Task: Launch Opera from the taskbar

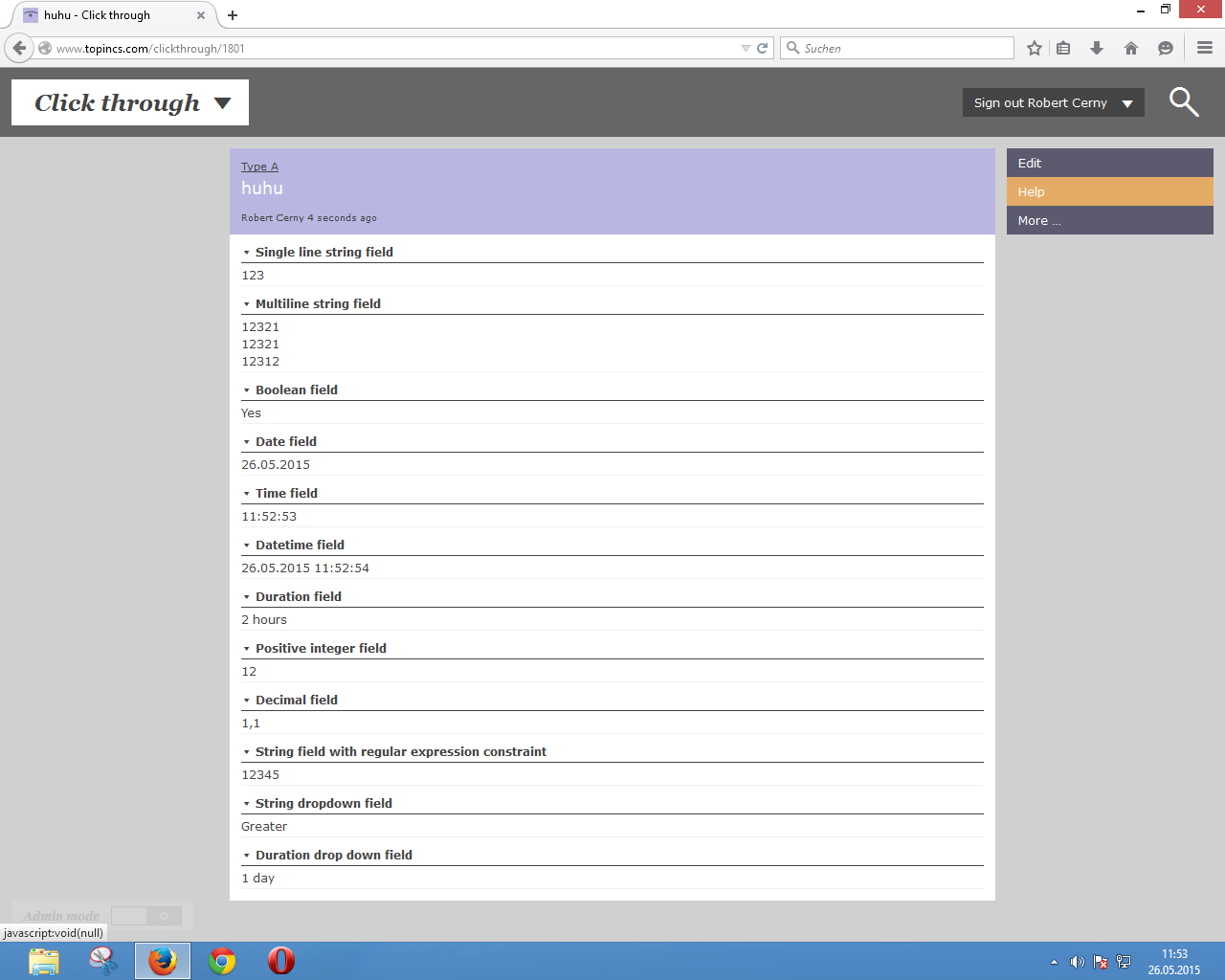Action: pyautogui.click(x=281, y=961)
